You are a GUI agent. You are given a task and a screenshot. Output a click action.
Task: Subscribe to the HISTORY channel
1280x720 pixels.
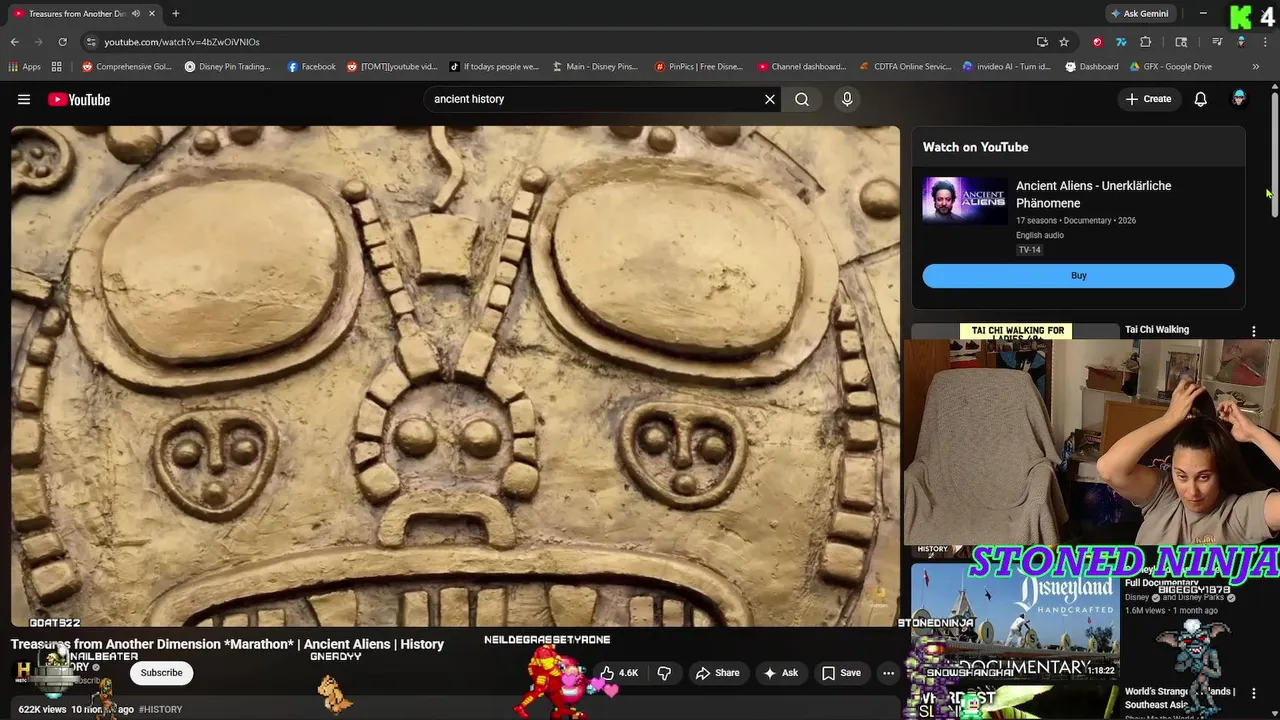[161, 673]
